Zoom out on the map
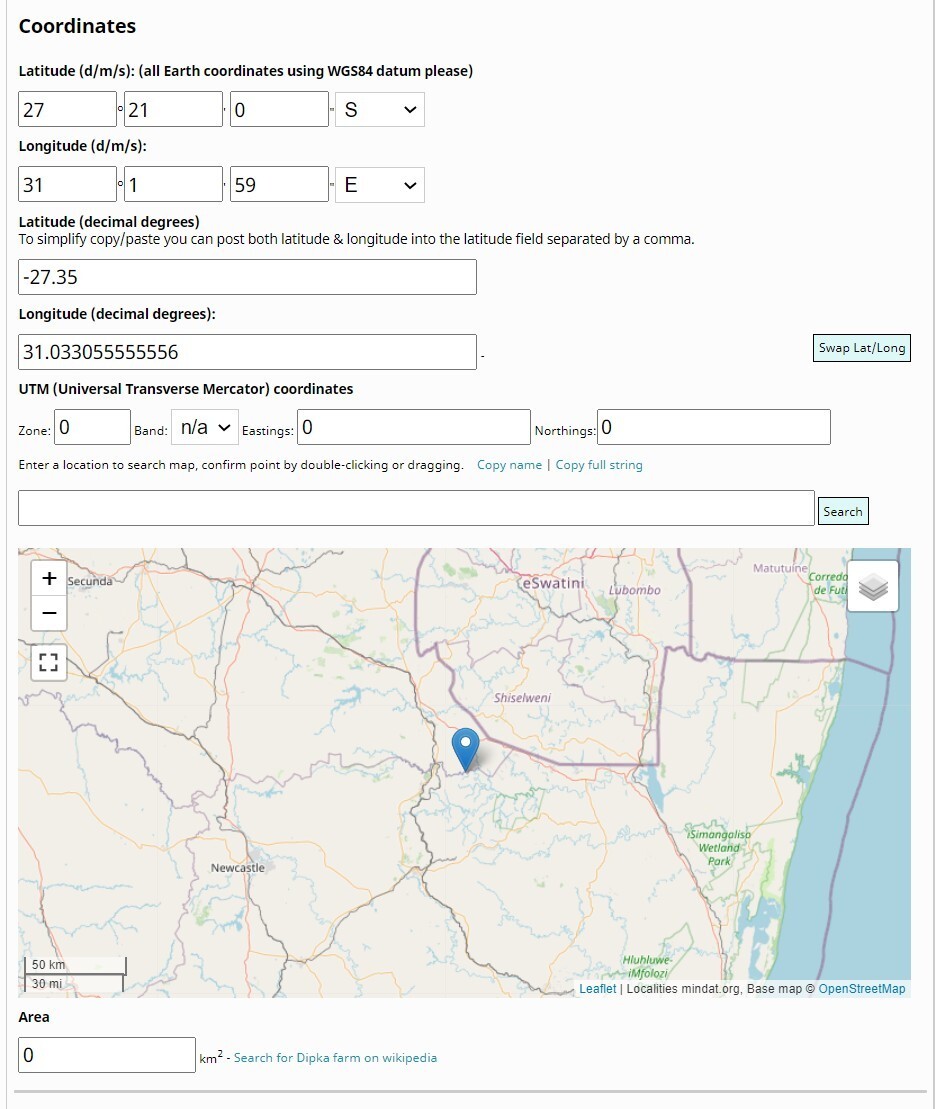This screenshot has width=943, height=1109. [x=49, y=613]
